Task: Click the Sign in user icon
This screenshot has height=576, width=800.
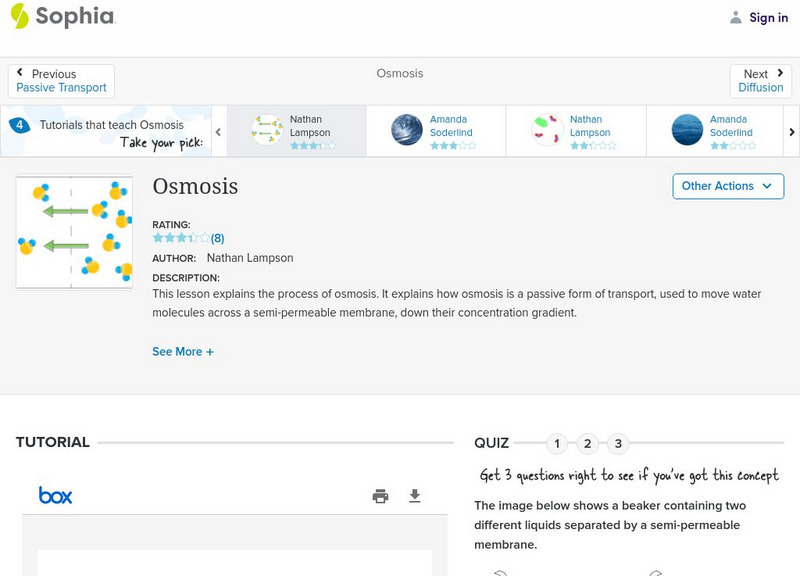Action: [x=736, y=17]
